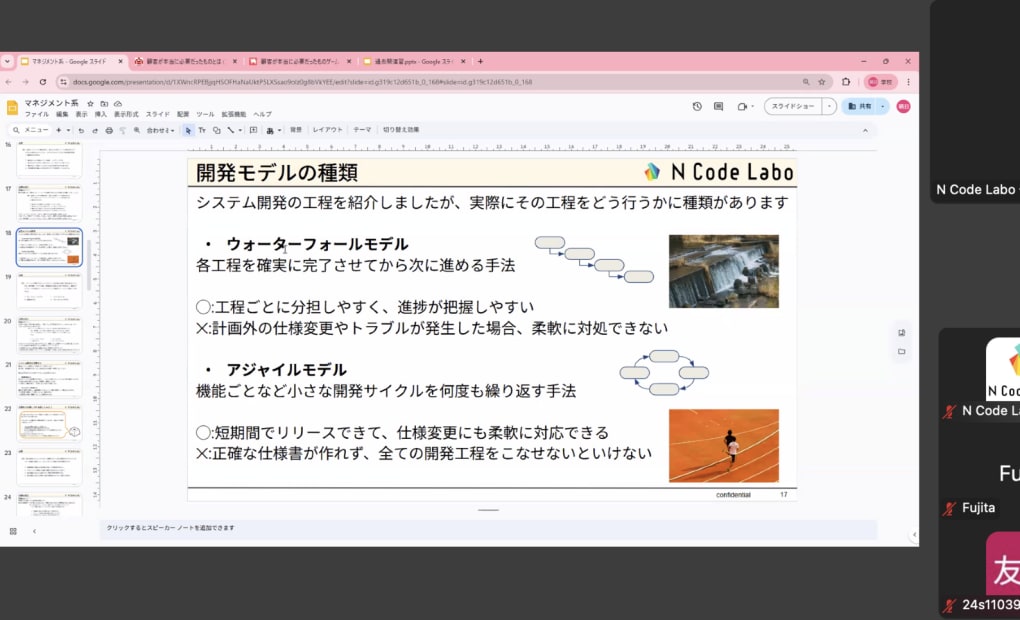Open version history clock icon
This screenshot has width=1020, height=620.
click(697, 106)
